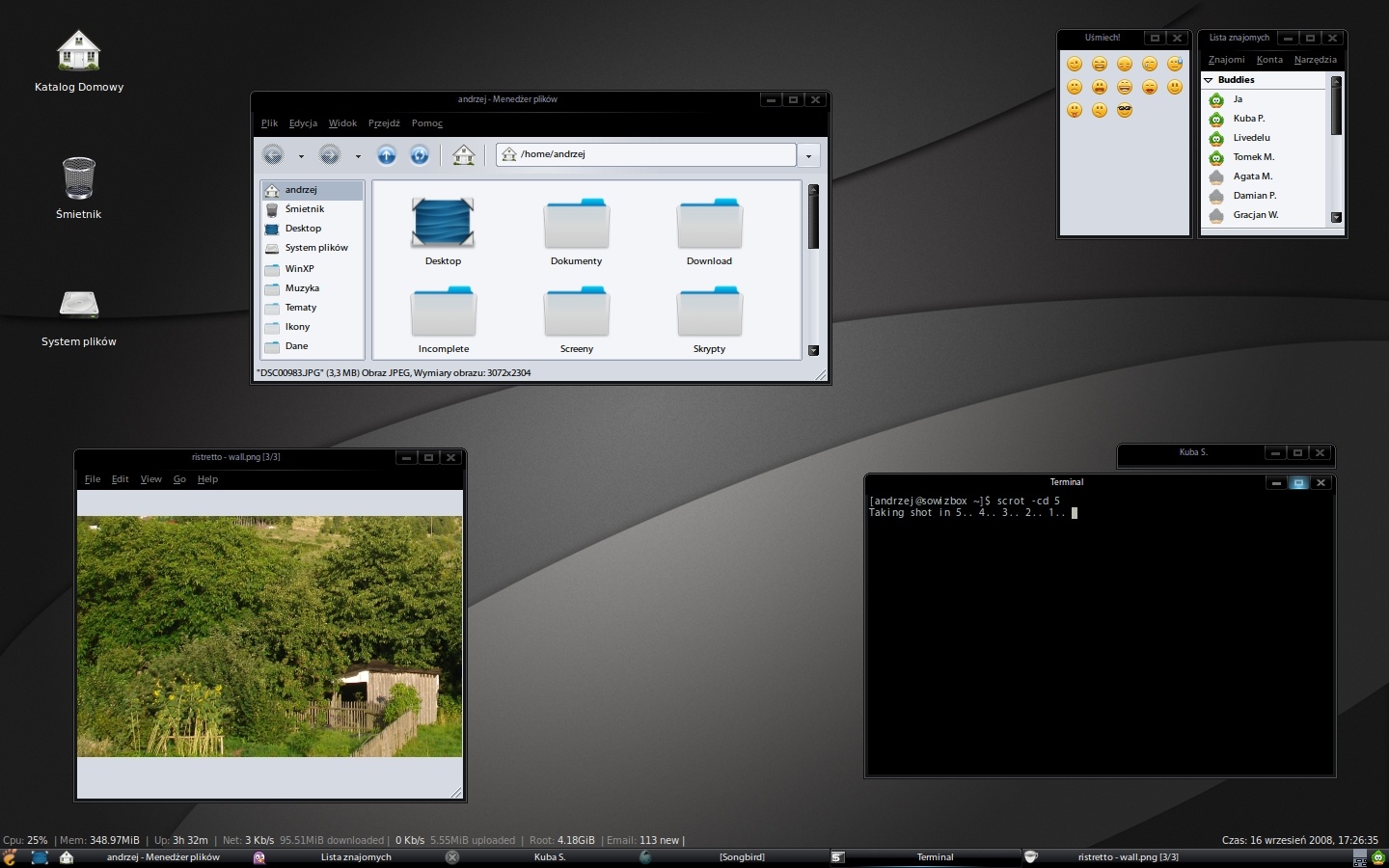Open the View menu in ristretto
1389x868 pixels.
pyautogui.click(x=151, y=479)
